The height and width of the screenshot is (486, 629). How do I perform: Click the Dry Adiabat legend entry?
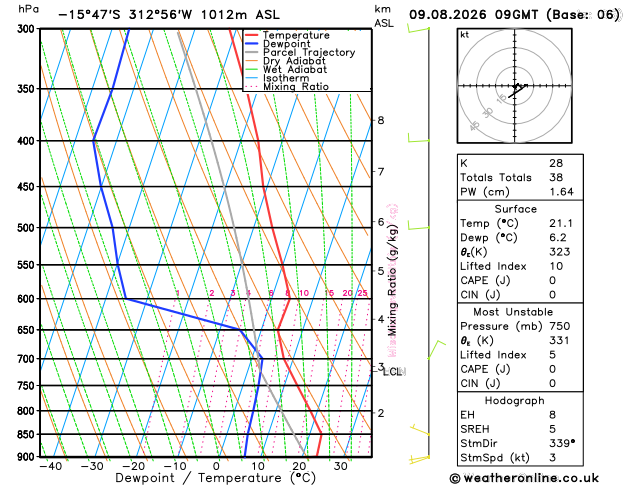coord(285,61)
